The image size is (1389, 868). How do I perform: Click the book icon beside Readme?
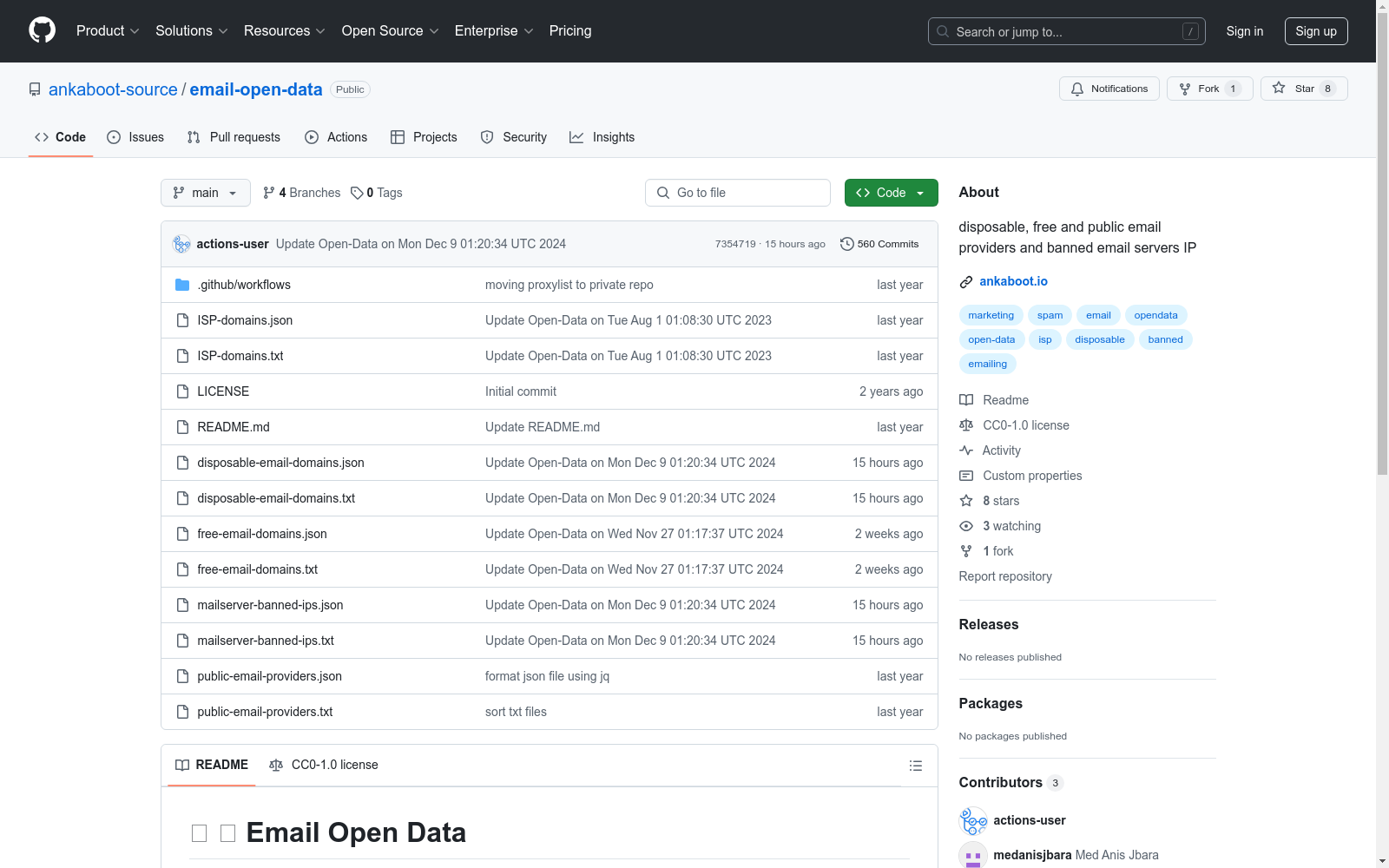(966, 400)
